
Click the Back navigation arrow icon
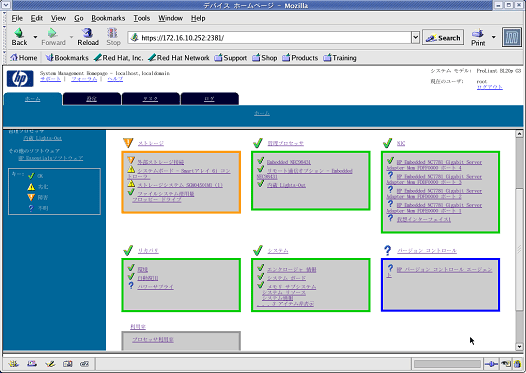coord(19,33)
